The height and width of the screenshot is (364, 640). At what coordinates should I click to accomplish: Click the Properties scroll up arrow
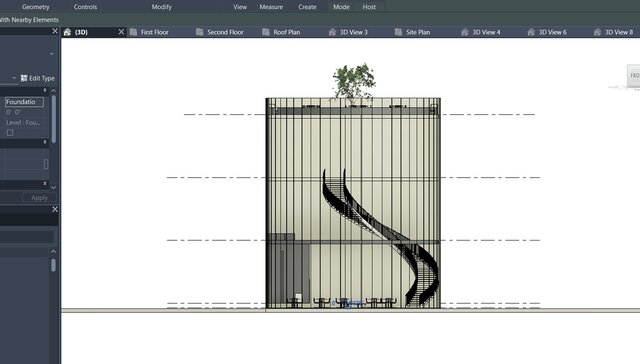click(x=53, y=90)
